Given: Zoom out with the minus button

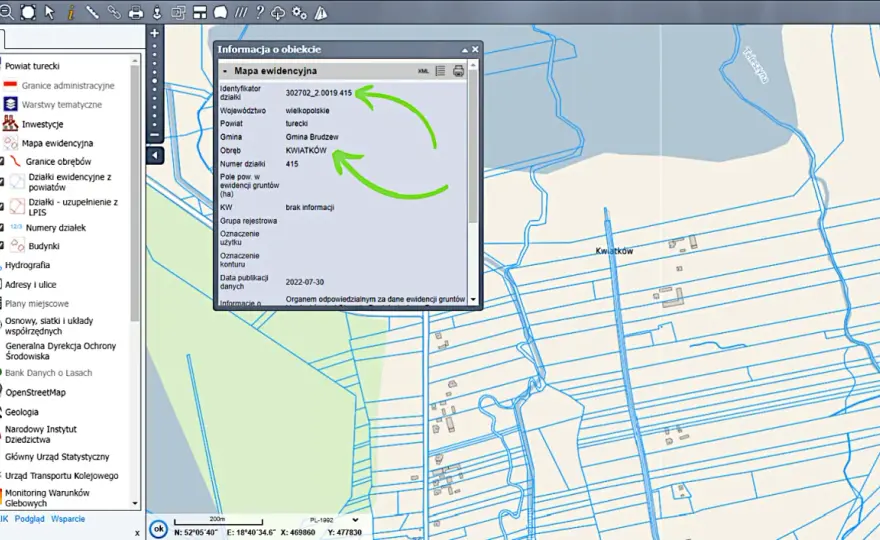Looking at the screenshot, I should [154, 135].
